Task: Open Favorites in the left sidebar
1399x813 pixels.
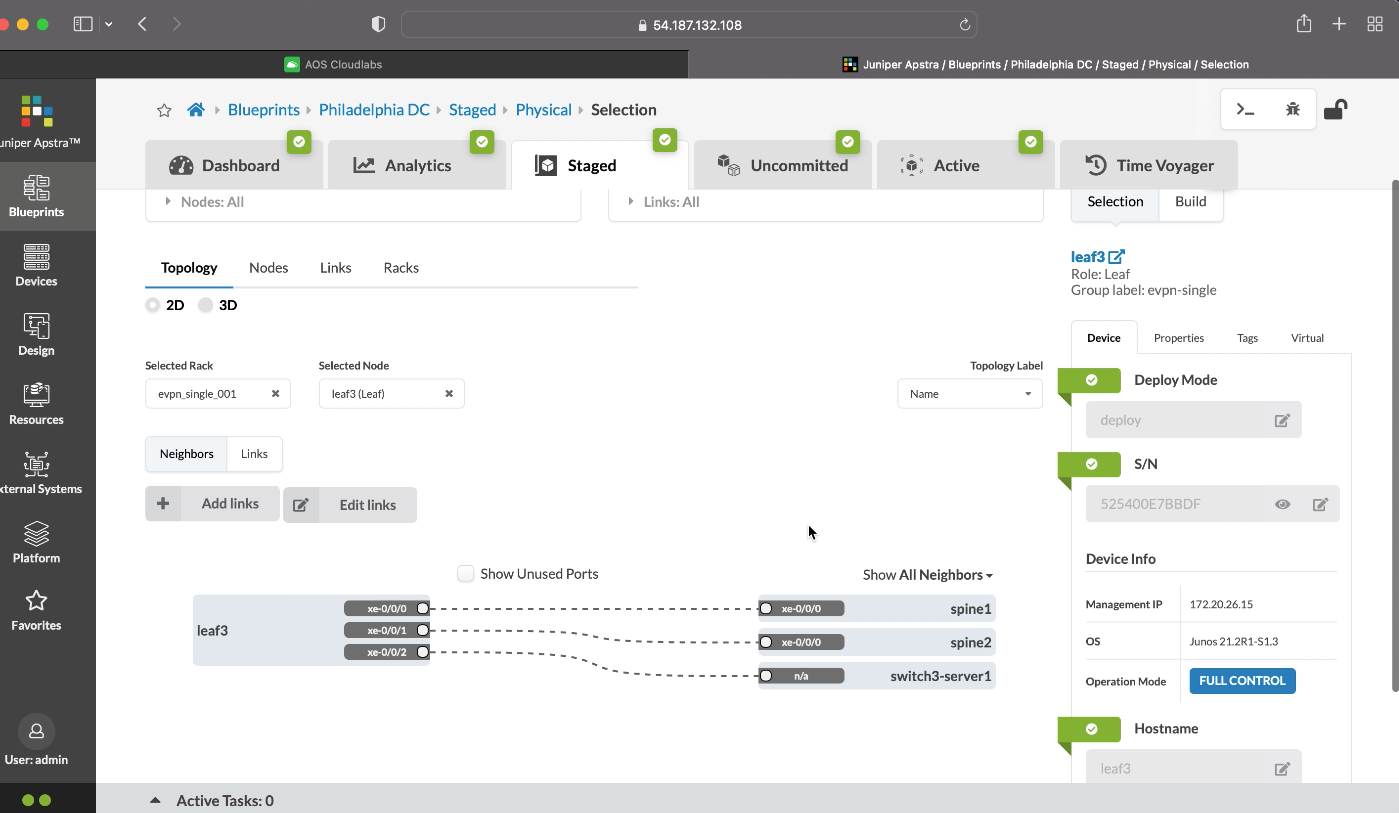Action: (x=37, y=610)
